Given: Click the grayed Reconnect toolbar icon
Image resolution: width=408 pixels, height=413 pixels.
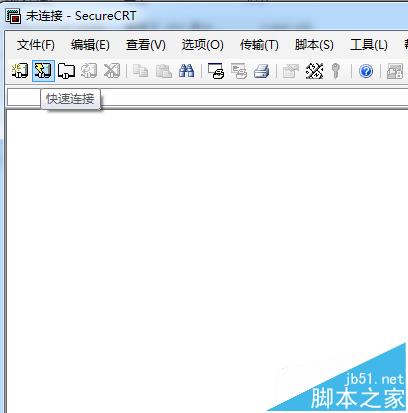Looking at the screenshot, I should 89,71.
